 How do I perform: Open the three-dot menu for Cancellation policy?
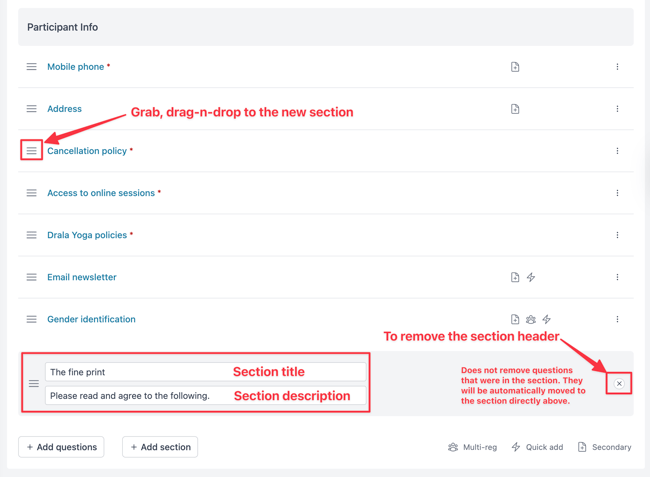point(617,151)
